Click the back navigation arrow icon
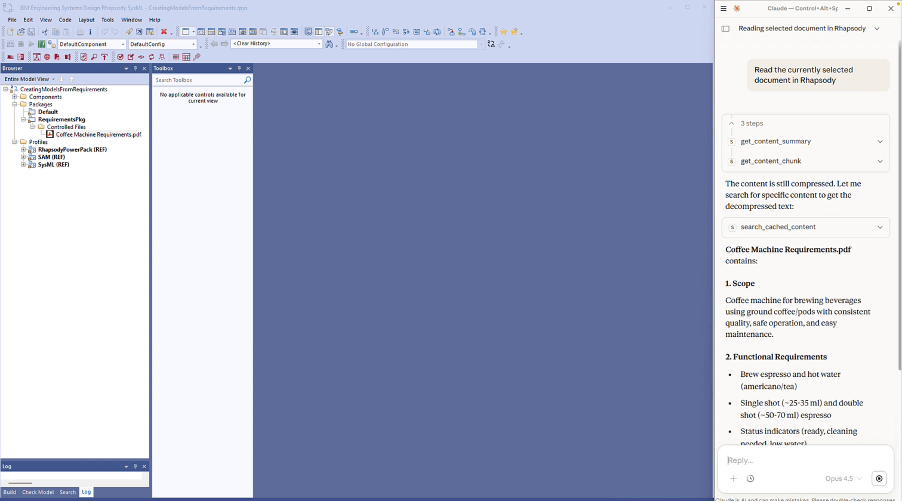902x502 pixels. pyautogui.click(x=214, y=44)
